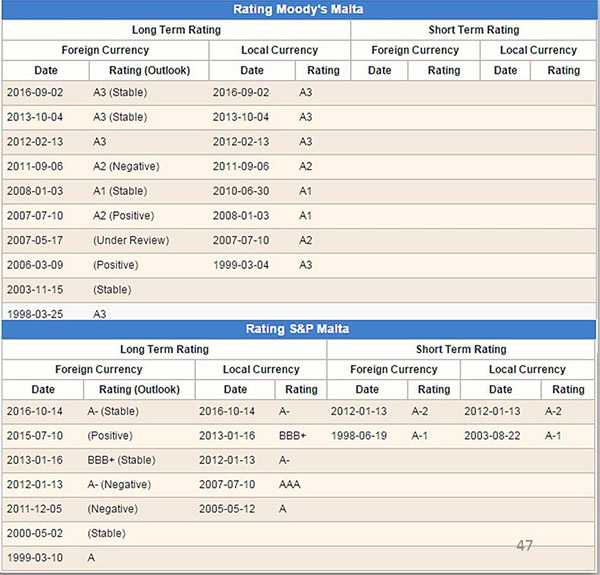Click the Rating Moody's Malta title bar
Viewport: 600px width, 575px height.
click(299, 10)
